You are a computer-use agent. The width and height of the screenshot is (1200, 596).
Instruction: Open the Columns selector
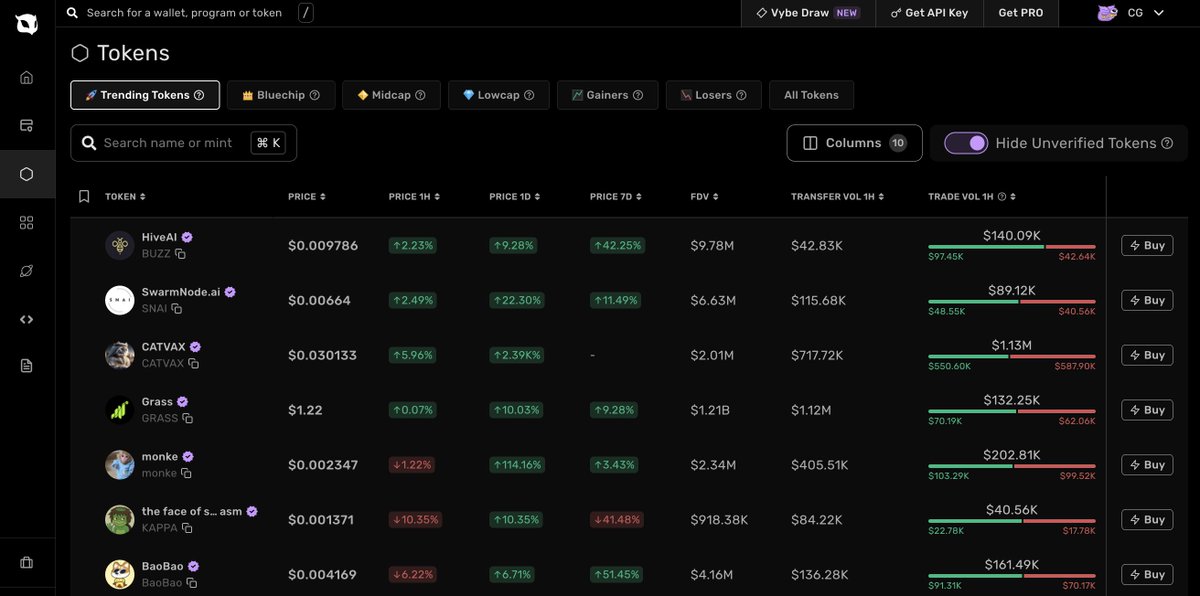tap(854, 143)
